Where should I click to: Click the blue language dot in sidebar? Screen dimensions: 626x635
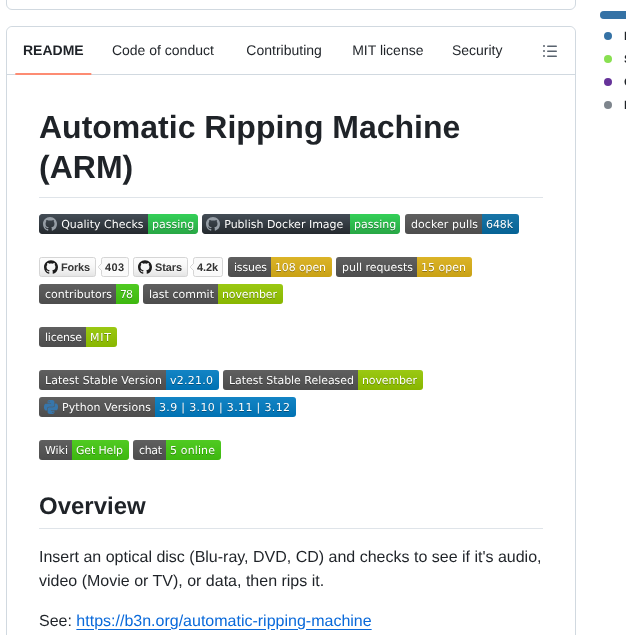coord(608,36)
